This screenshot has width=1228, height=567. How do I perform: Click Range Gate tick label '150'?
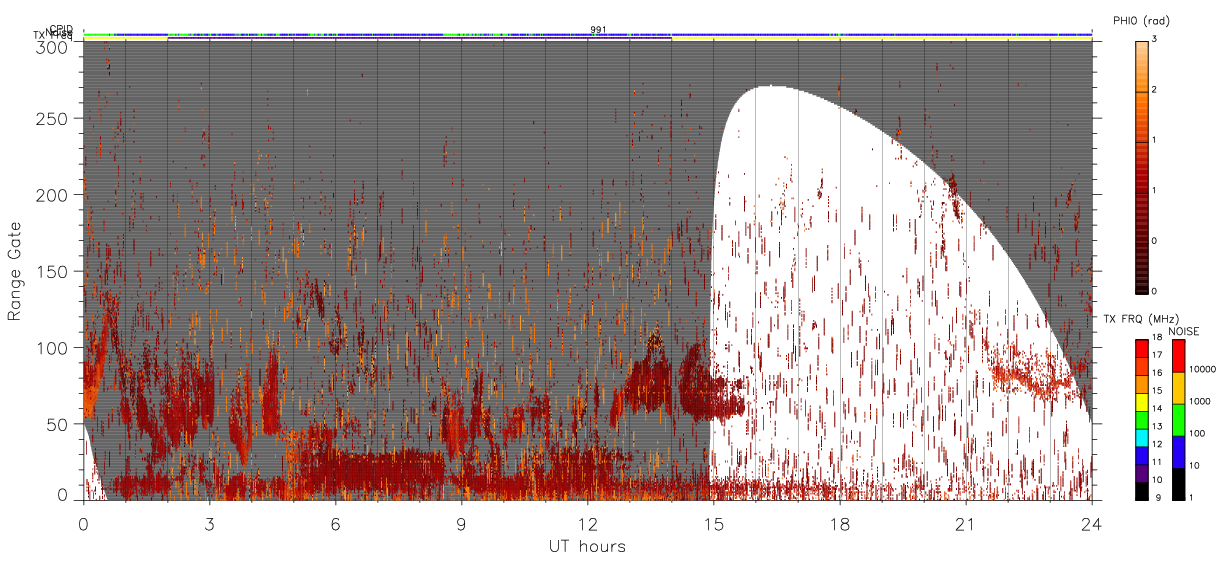click(54, 272)
